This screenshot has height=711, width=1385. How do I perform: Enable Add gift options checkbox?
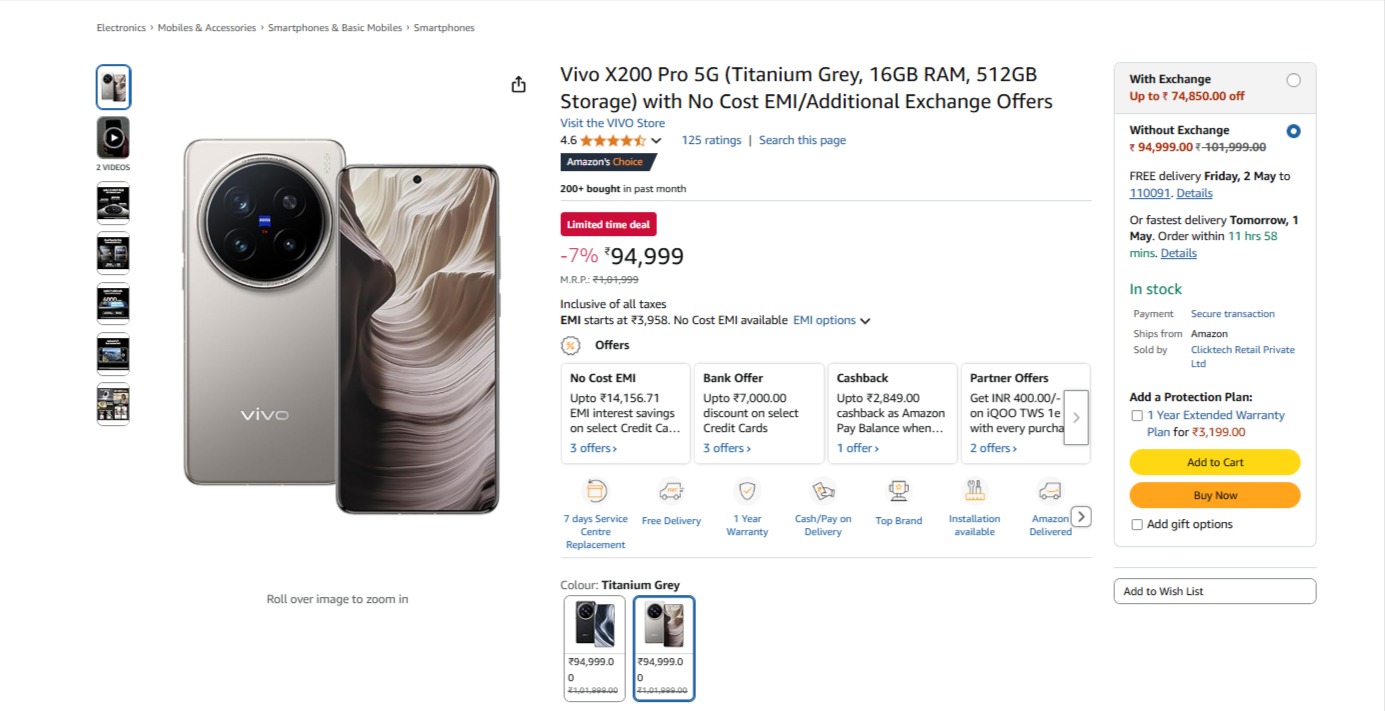pyautogui.click(x=1137, y=524)
